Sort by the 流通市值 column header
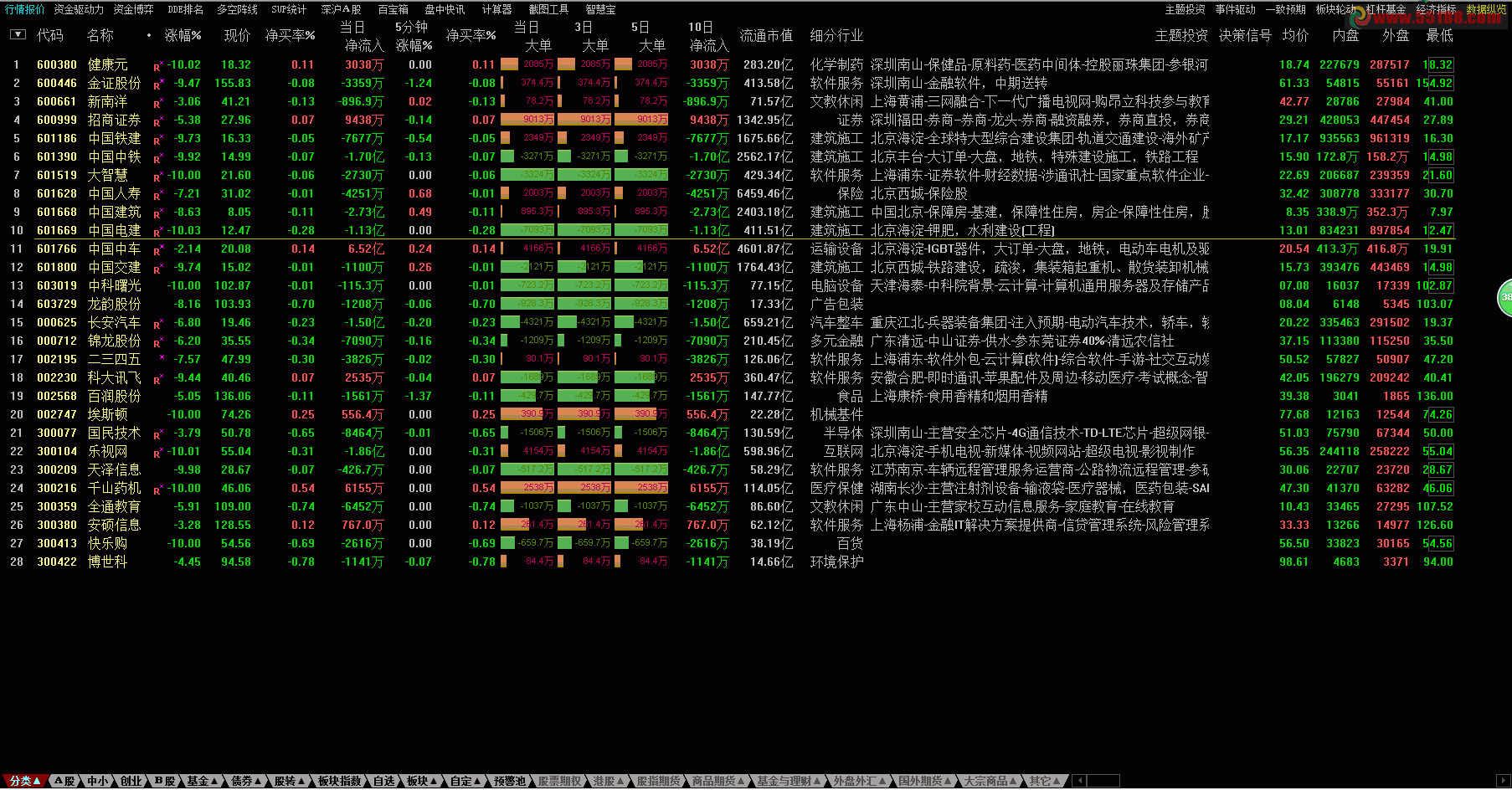 (766, 35)
